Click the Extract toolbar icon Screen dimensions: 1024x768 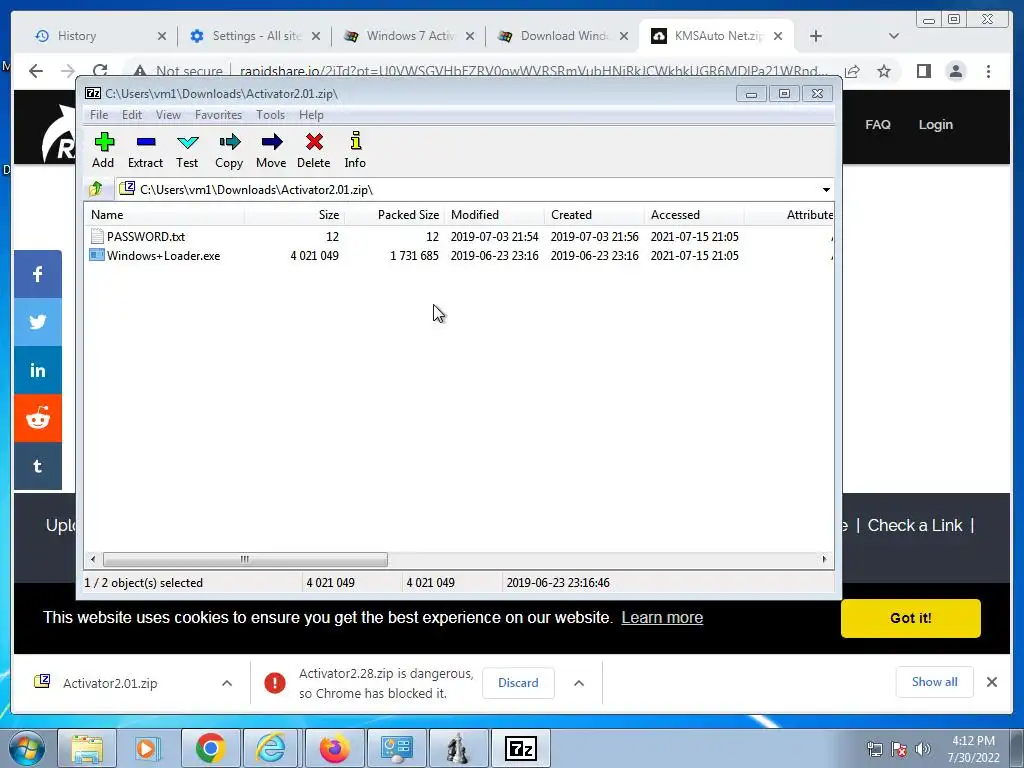click(x=145, y=150)
